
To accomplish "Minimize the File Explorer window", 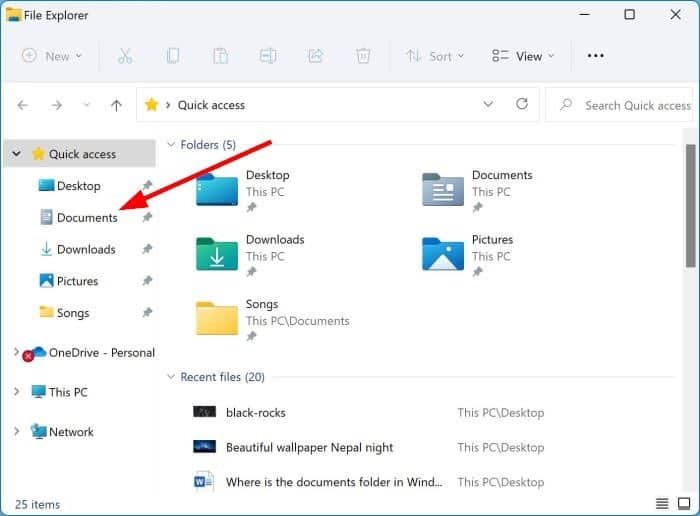I will pyautogui.click(x=584, y=15).
